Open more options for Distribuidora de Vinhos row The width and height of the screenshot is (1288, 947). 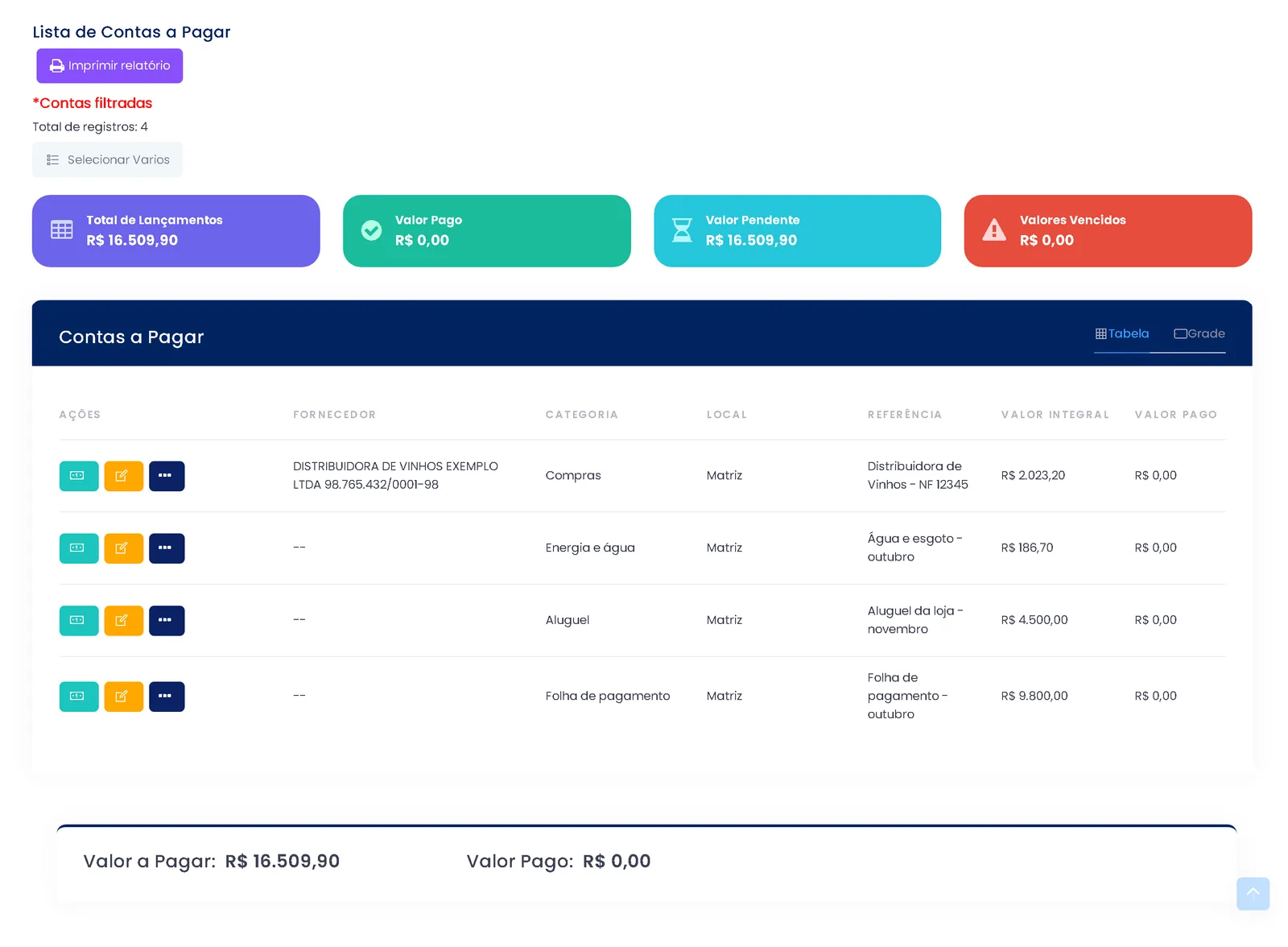pyautogui.click(x=167, y=476)
